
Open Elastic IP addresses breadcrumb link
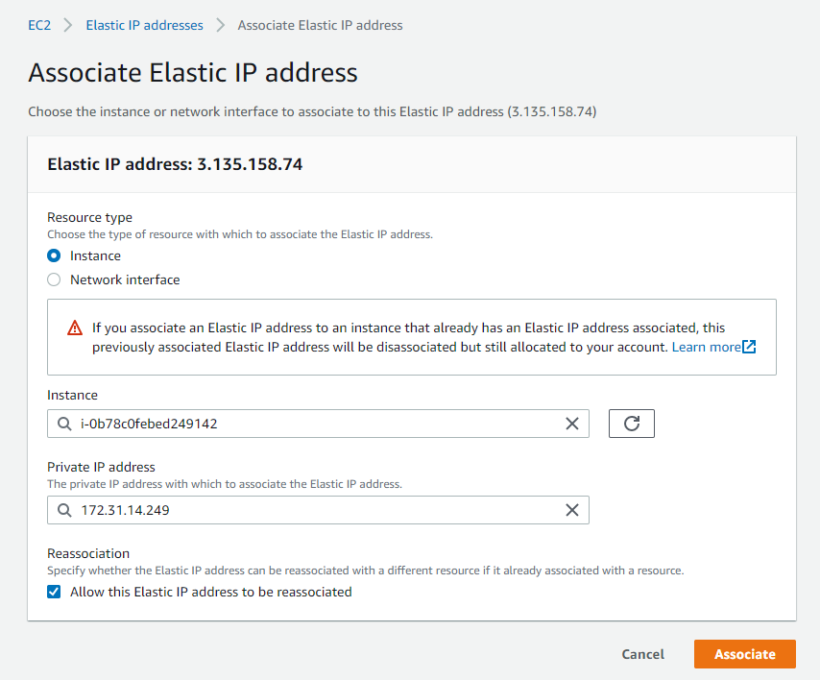(x=144, y=25)
